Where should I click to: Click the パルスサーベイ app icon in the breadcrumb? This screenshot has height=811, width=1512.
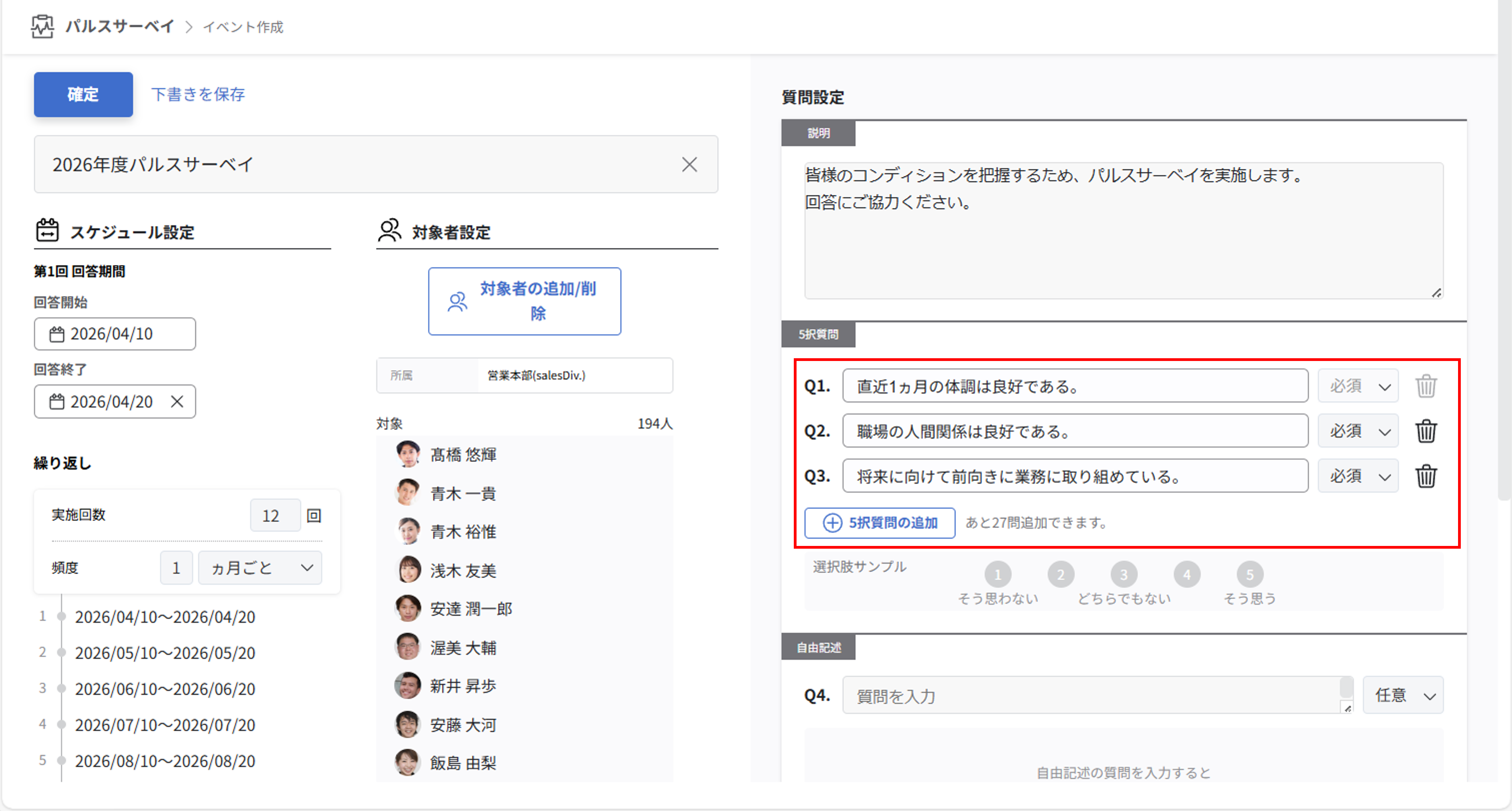[42, 26]
